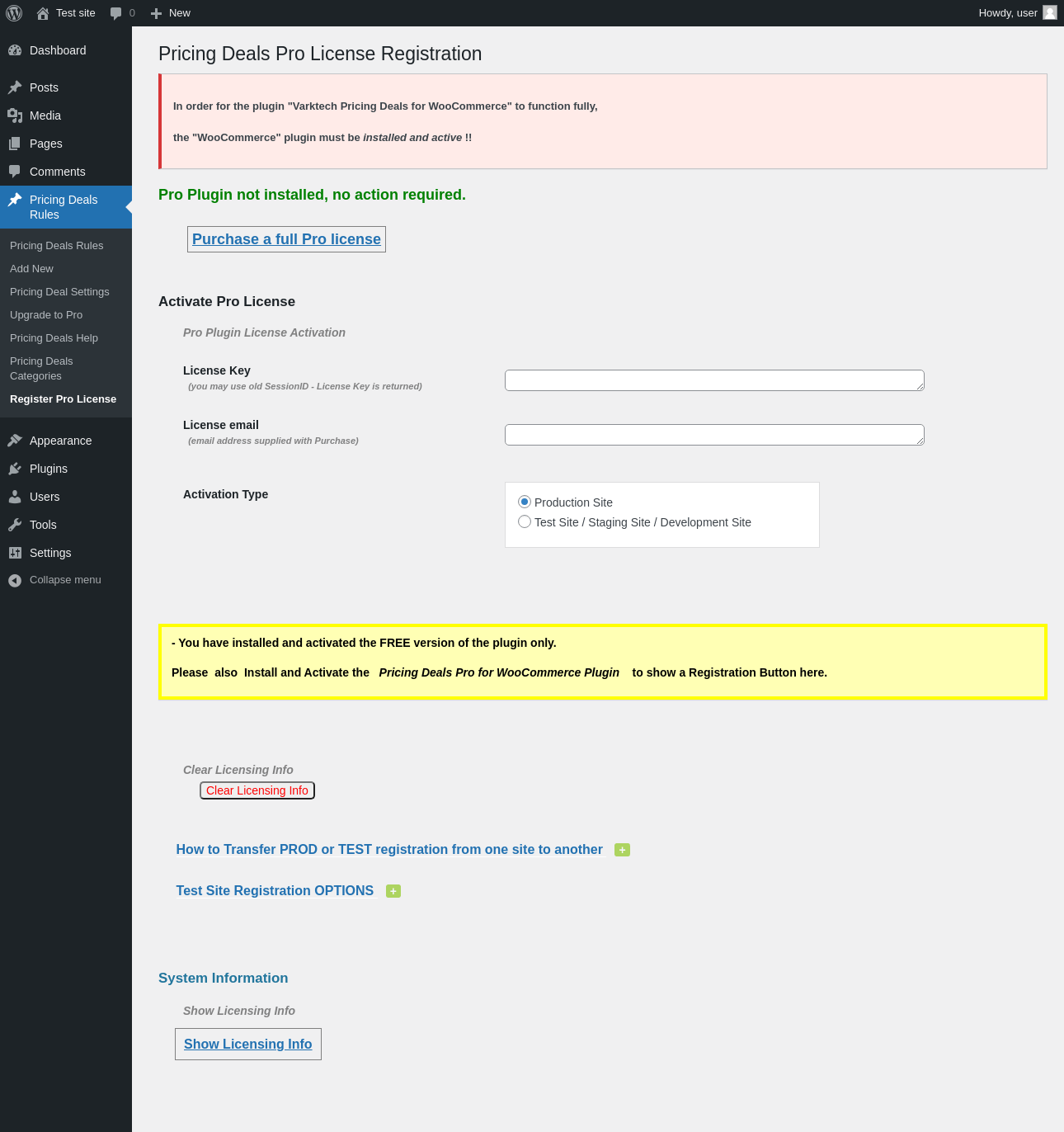Click the Plugins plug icon
The image size is (1064, 1132).
(x=15, y=469)
